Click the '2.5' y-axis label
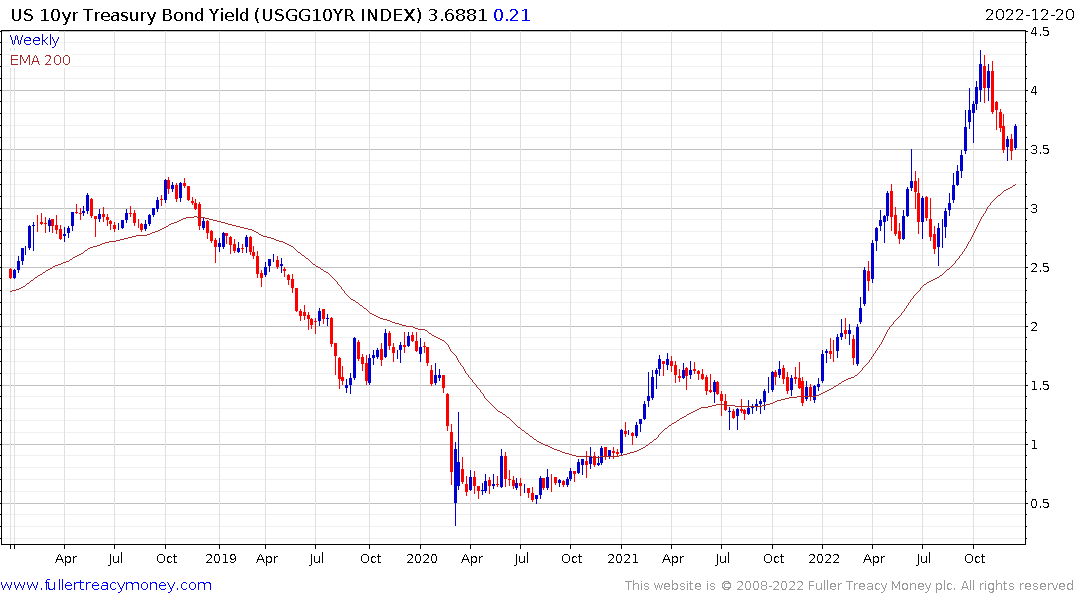1075x600 pixels. 1040,267
